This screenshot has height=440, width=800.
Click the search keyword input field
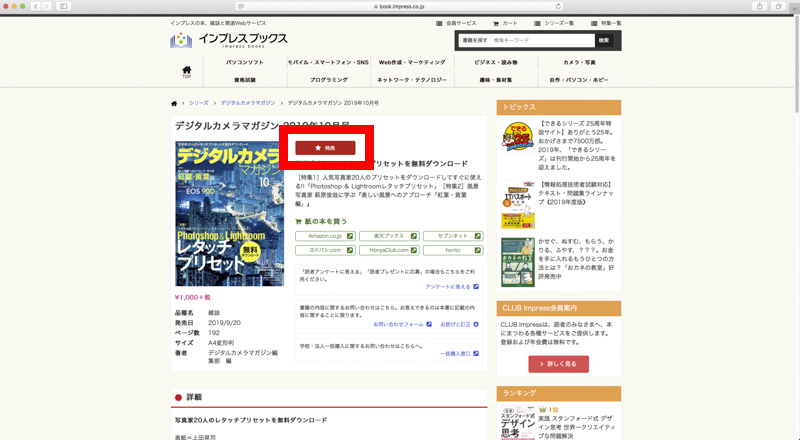click(542, 40)
